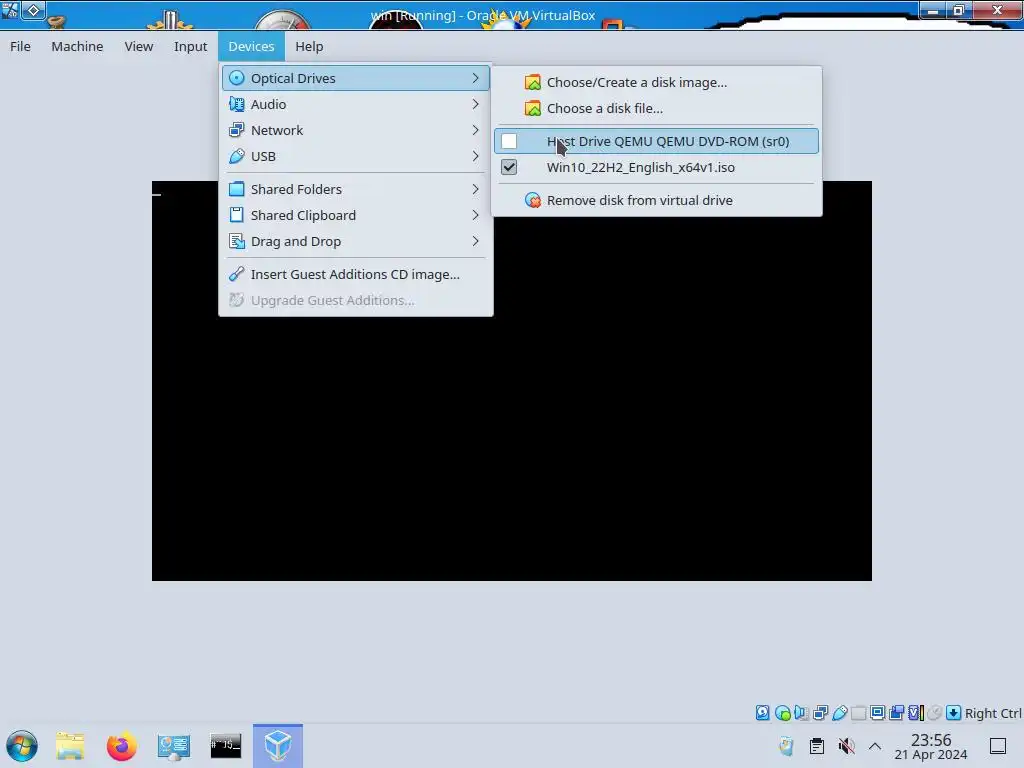This screenshot has height=768, width=1024.
Task: Click the Shared Clipboard icon
Action: (x=236, y=215)
